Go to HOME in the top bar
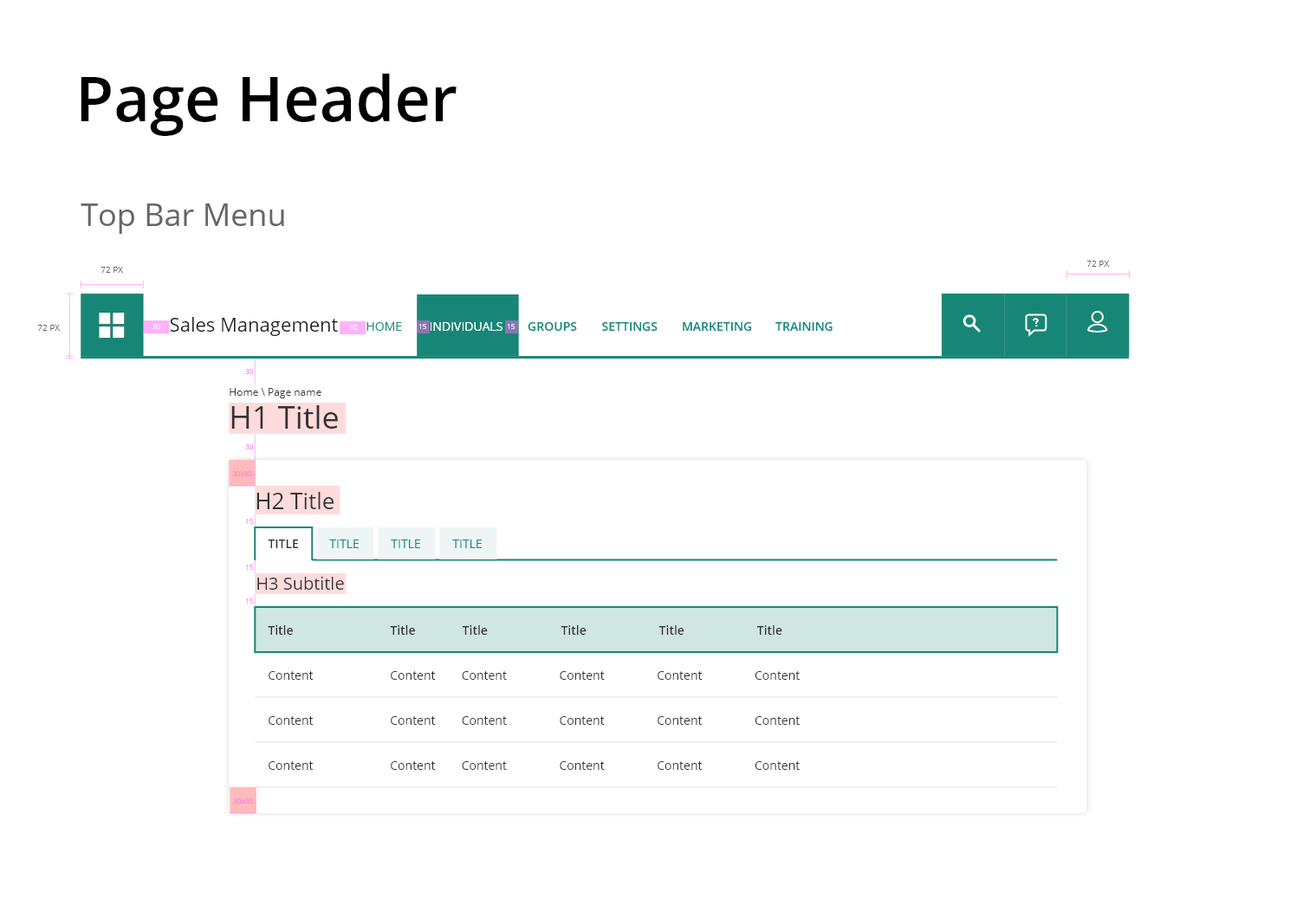This screenshot has width=1316, height=911. tap(384, 326)
